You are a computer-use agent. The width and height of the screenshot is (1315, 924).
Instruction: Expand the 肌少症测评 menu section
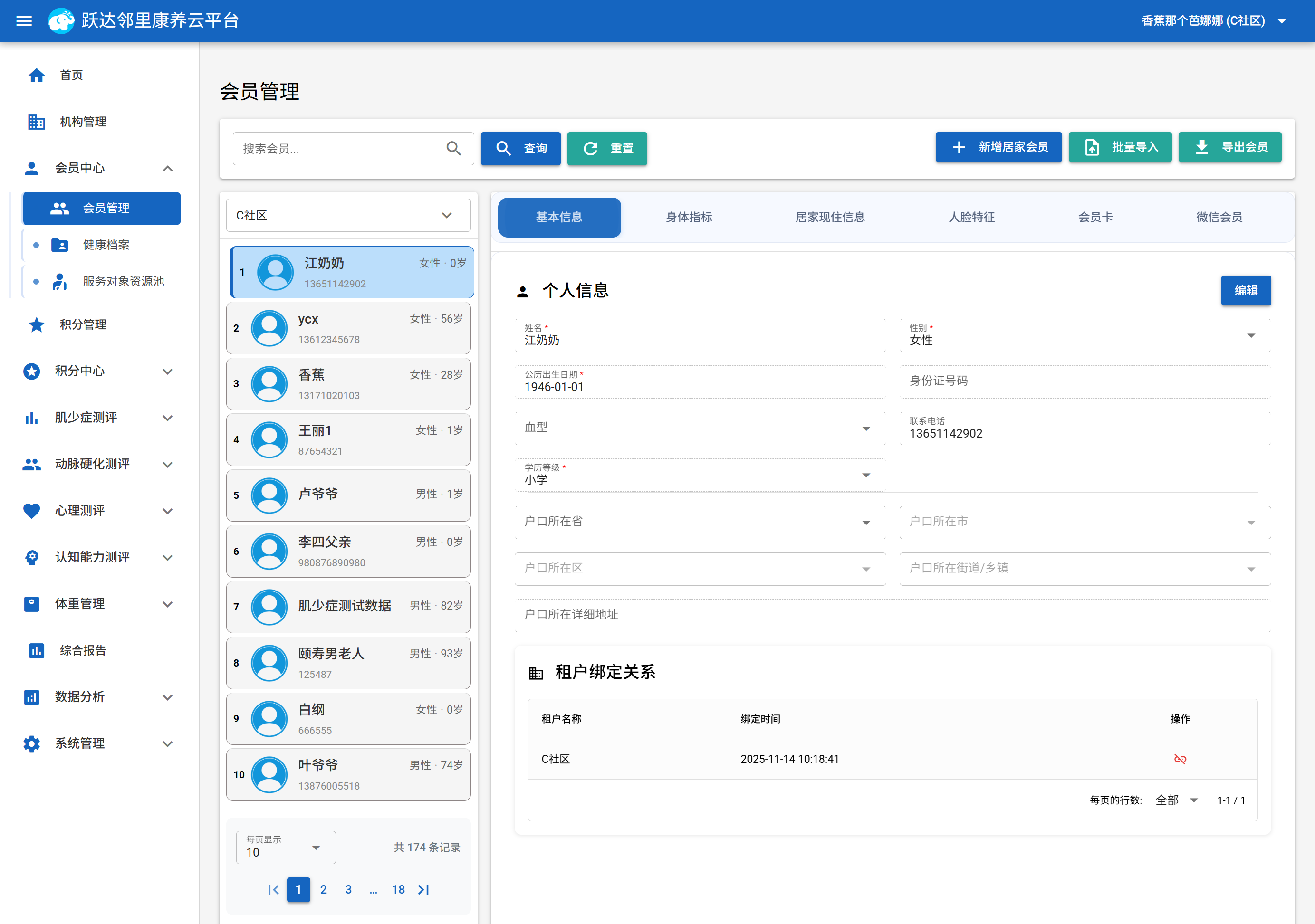click(x=167, y=418)
